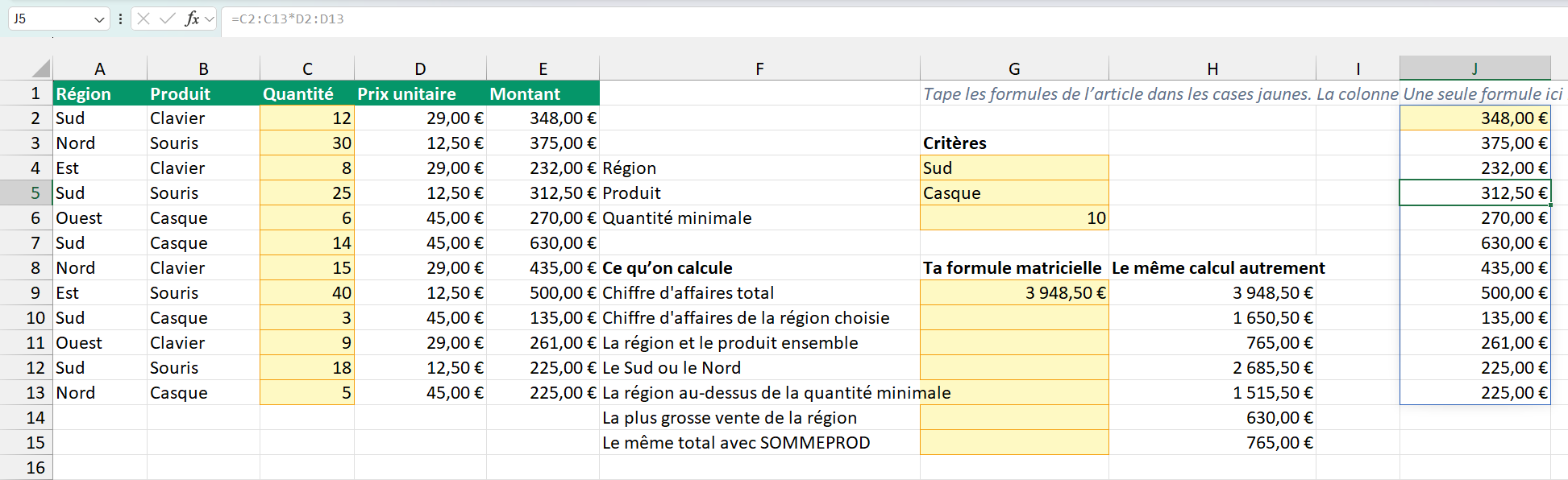Select column A header
Image resolution: width=1568 pixels, height=480 pixels.
point(100,68)
